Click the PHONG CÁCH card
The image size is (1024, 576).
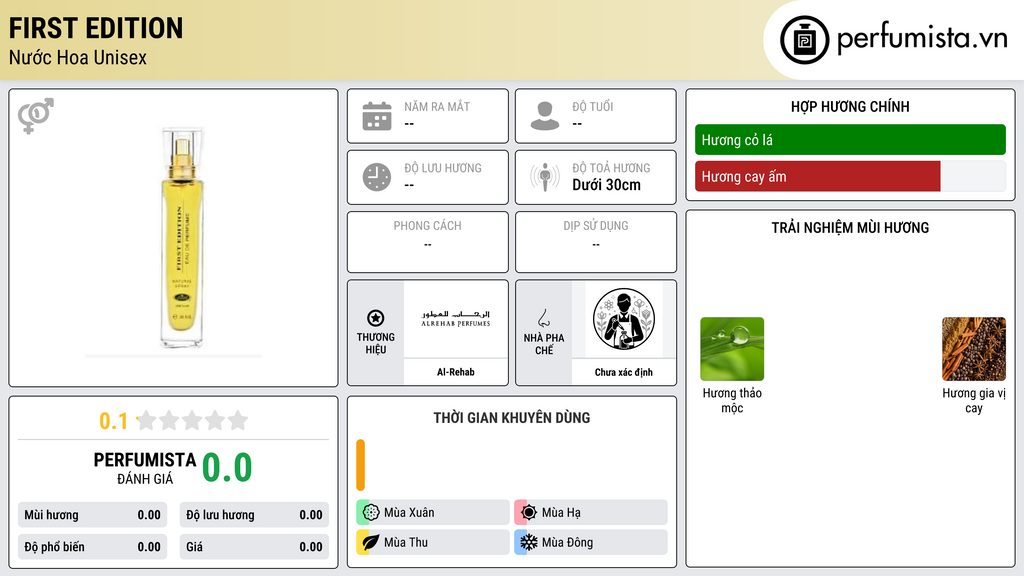point(428,242)
